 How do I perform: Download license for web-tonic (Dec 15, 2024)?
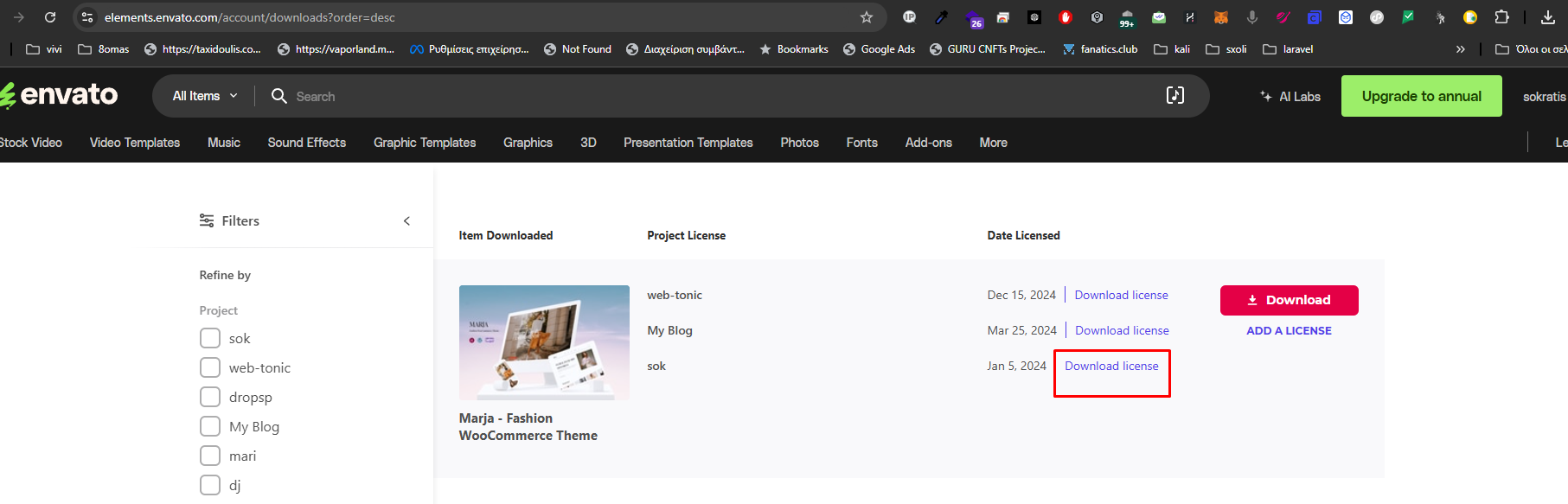[x=1121, y=295]
